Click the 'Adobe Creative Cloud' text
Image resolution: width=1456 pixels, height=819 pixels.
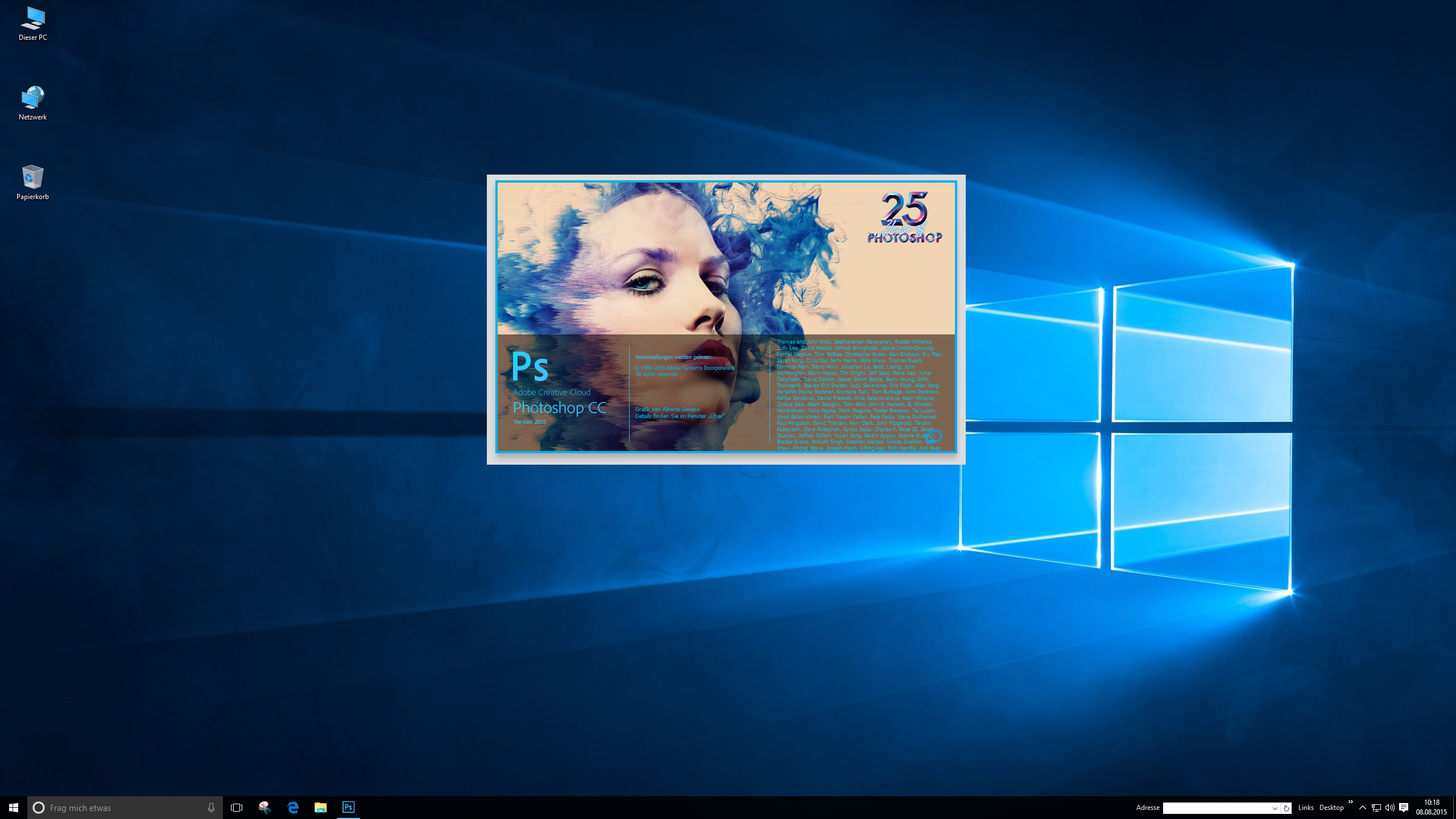pos(552,392)
